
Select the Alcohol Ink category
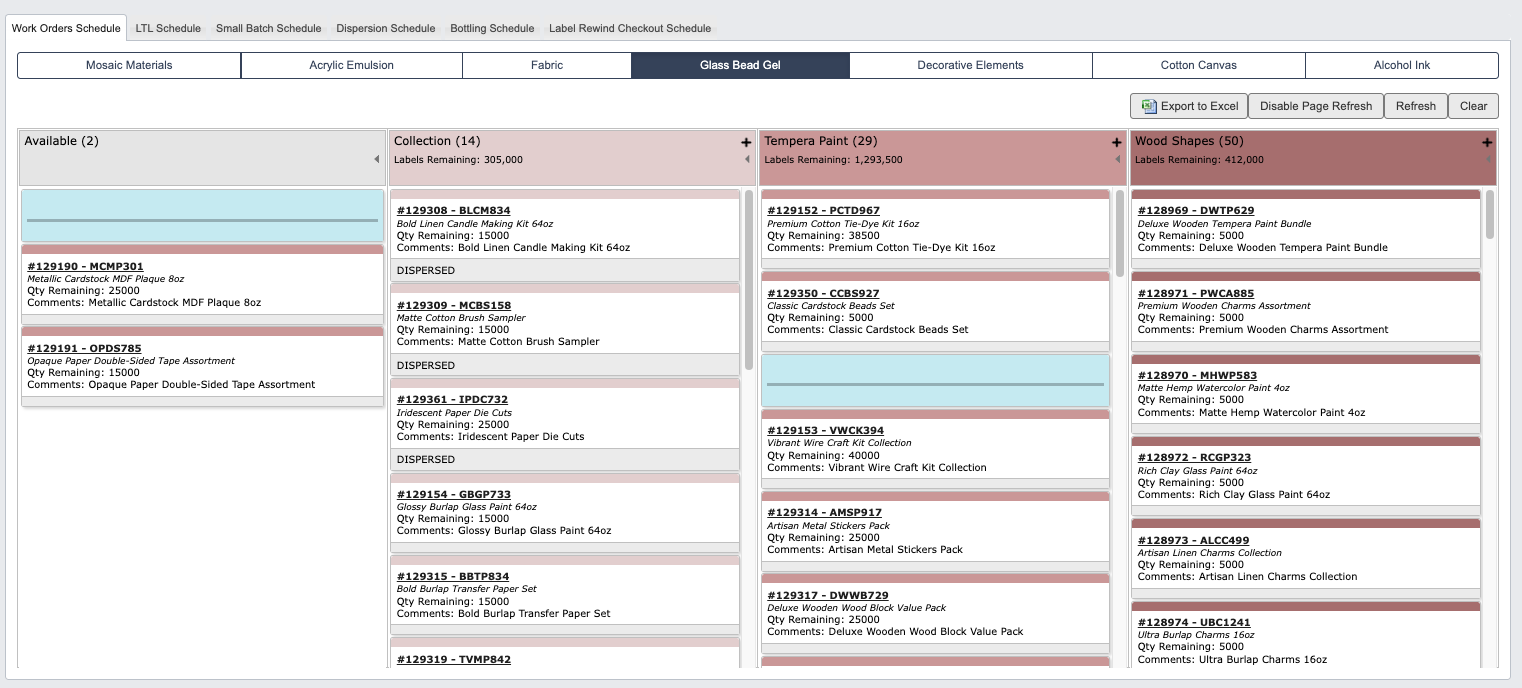click(x=1401, y=65)
